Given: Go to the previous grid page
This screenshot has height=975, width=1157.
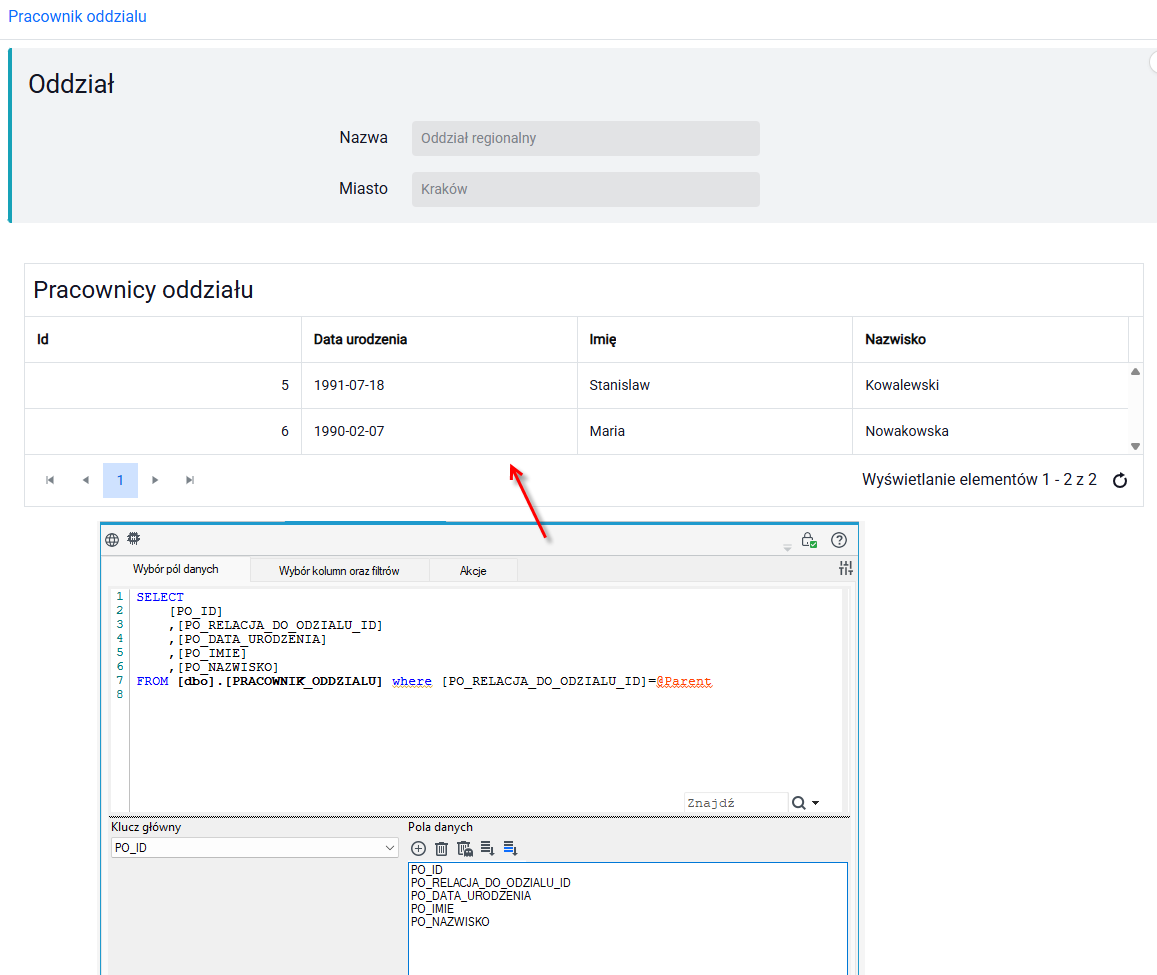Looking at the screenshot, I should pos(86,480).
